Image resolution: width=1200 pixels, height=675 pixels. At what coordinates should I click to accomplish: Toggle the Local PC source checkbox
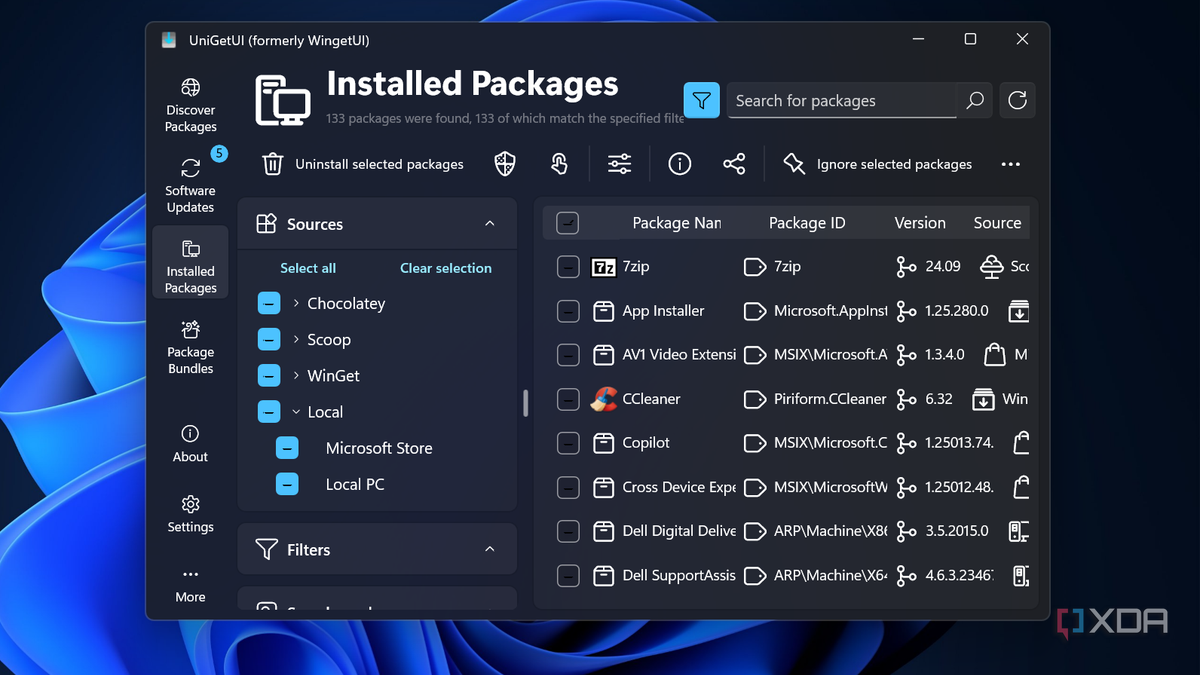[x=287, y=484]
